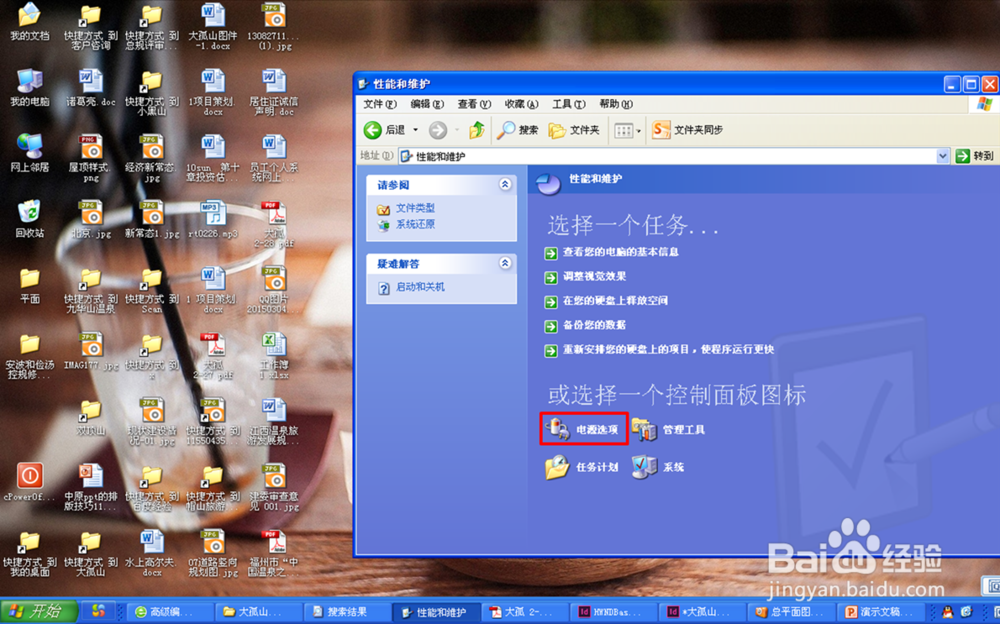Select 我的电脑 desktop icon
The height and width of the screenshot is (624, 1000).
click(x=29, y=87)
